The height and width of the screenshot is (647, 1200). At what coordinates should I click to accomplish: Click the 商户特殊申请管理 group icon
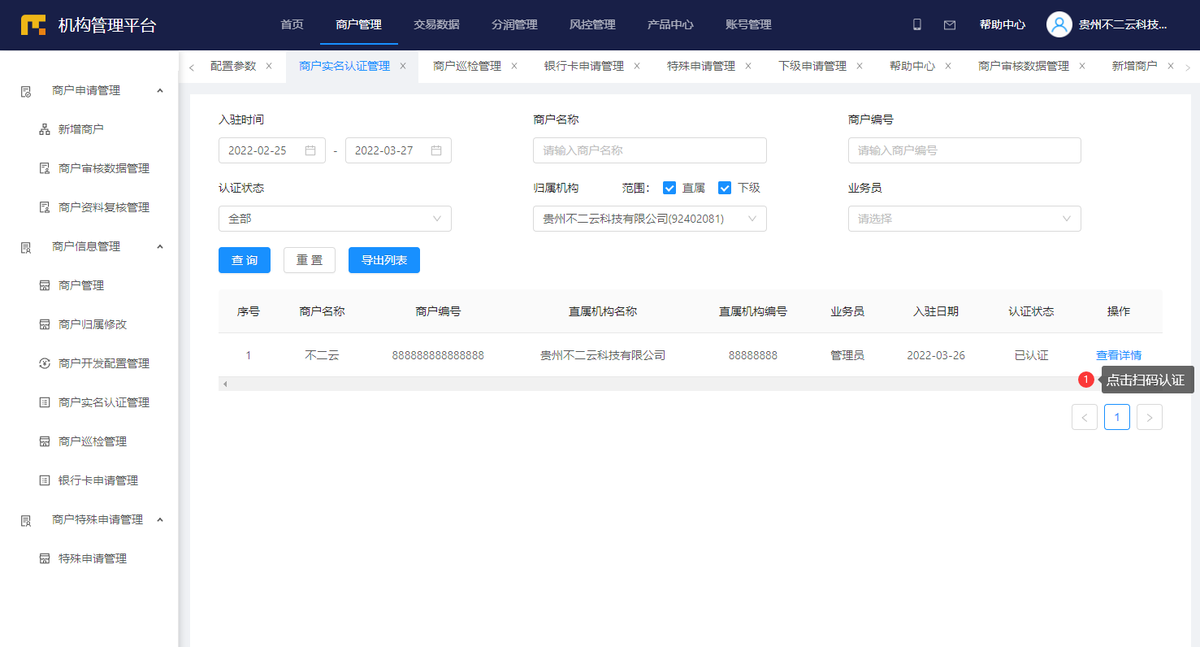[27, 520]
